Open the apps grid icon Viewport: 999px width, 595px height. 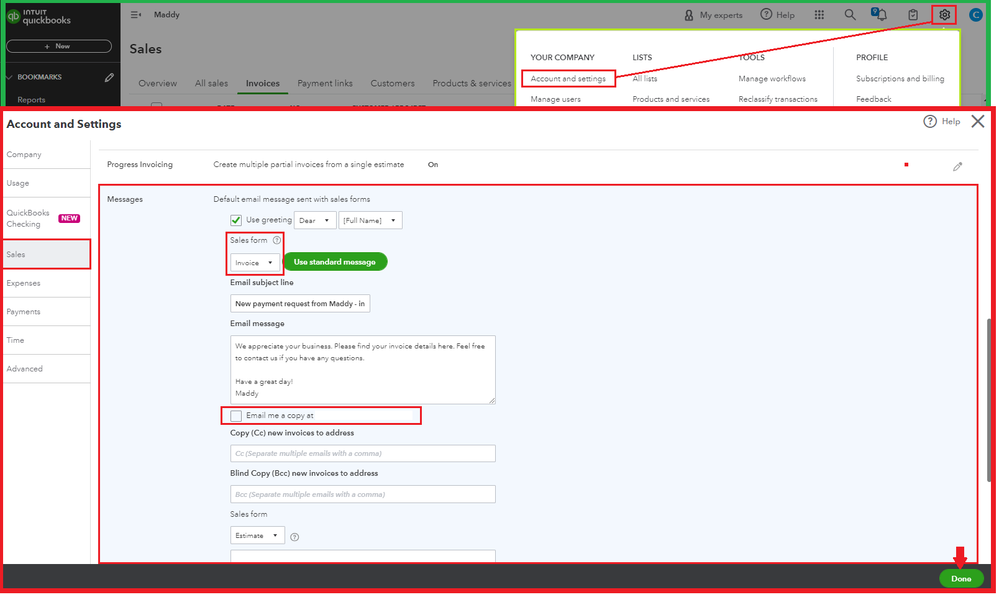[819, 15]
